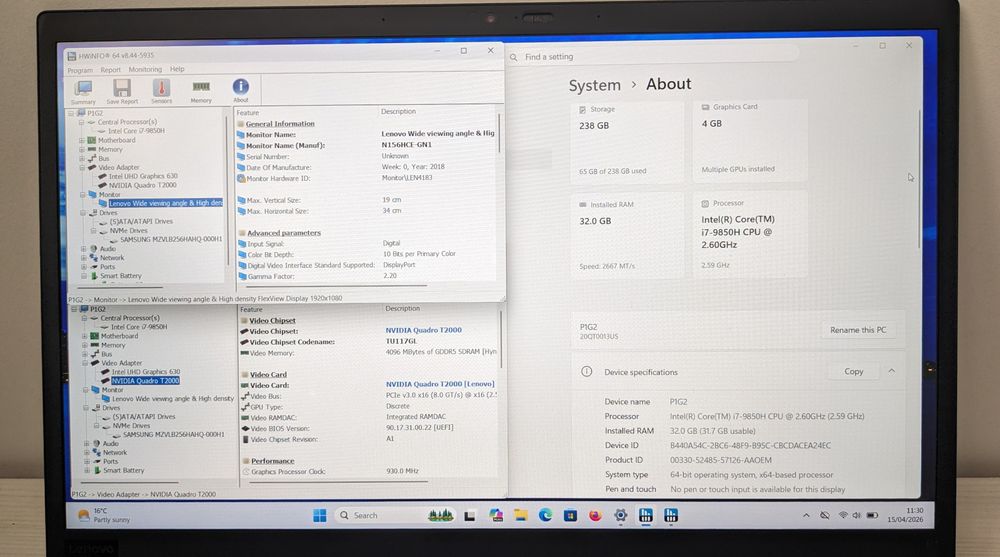Open the taskbar clock and date

click(x=907, y=515)
